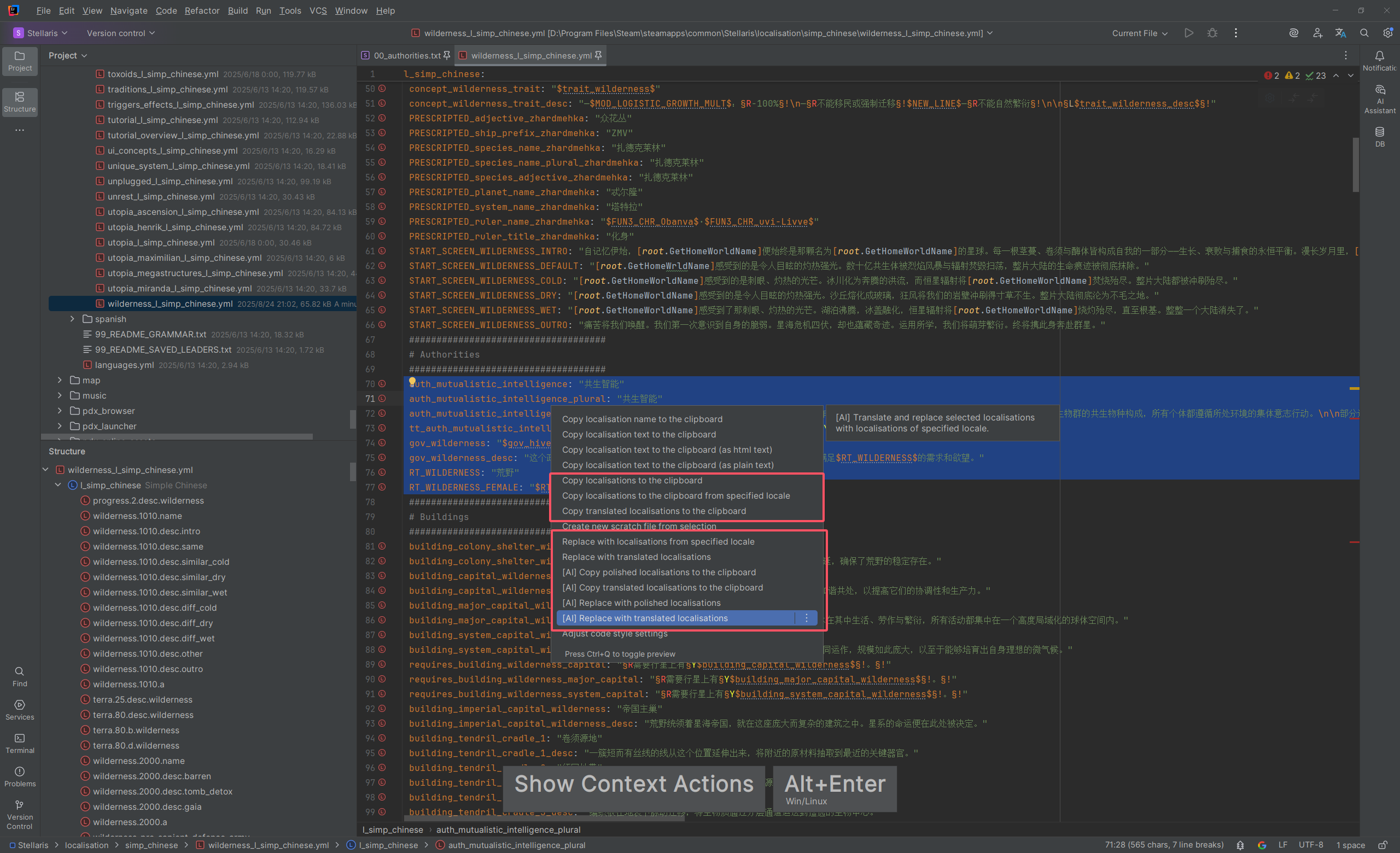Open the Project view dropdown

tap(68, 55)
